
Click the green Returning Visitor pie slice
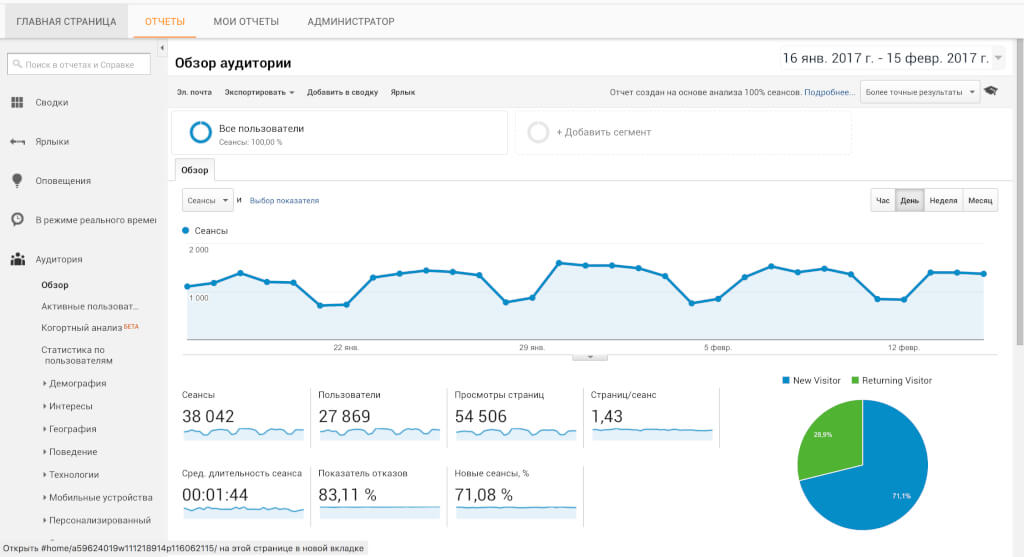[828, 437]
